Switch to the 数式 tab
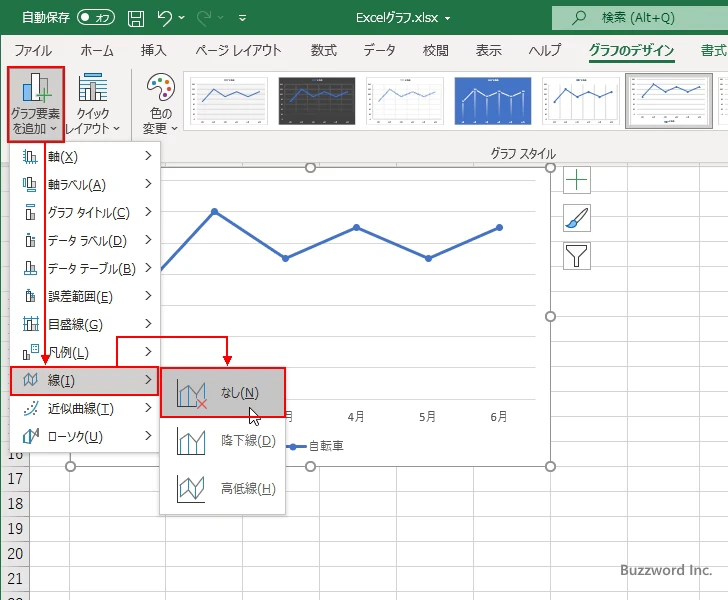728x600 pixels. click(x=324, y=50)
